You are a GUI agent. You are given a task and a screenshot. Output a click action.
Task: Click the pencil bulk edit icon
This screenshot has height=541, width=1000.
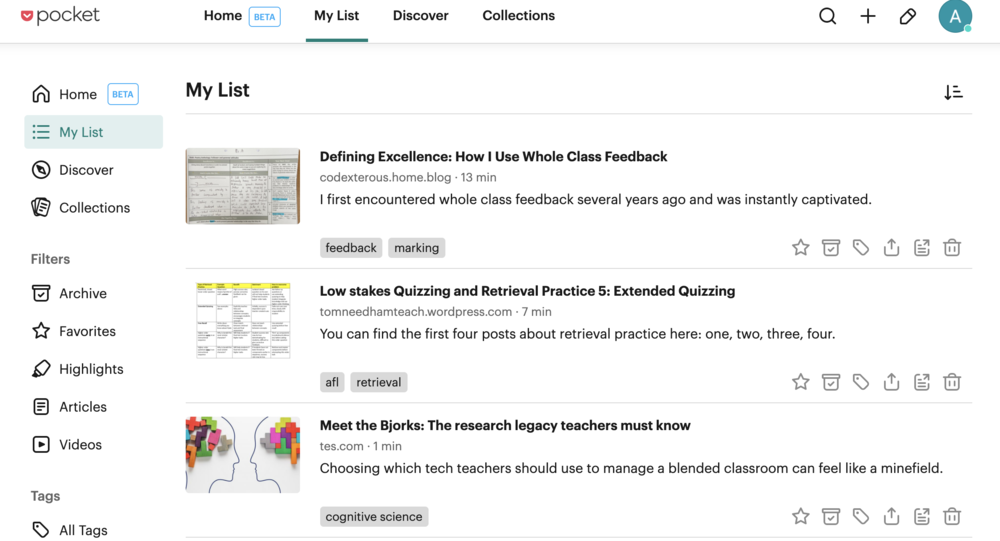(908, 16)
